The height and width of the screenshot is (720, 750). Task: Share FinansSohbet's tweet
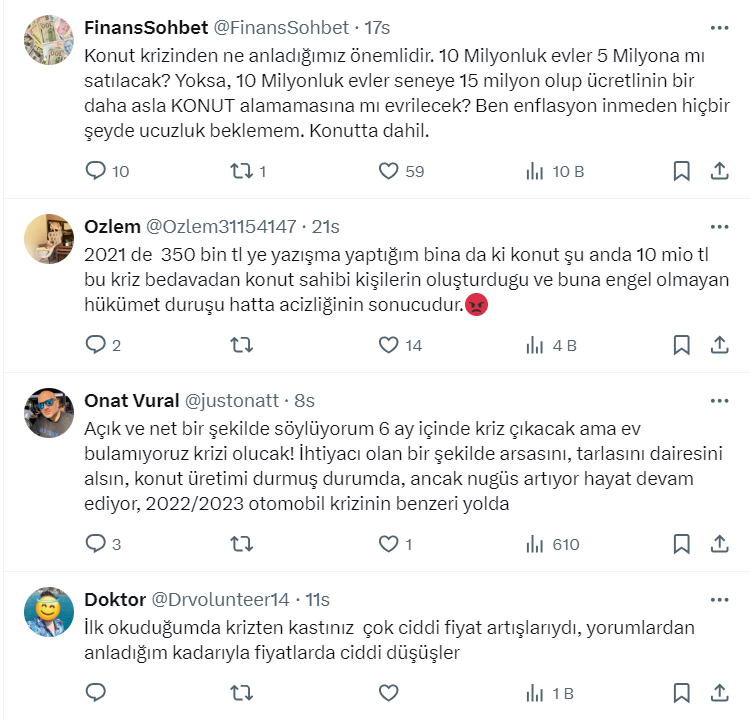tap(718, 171)
